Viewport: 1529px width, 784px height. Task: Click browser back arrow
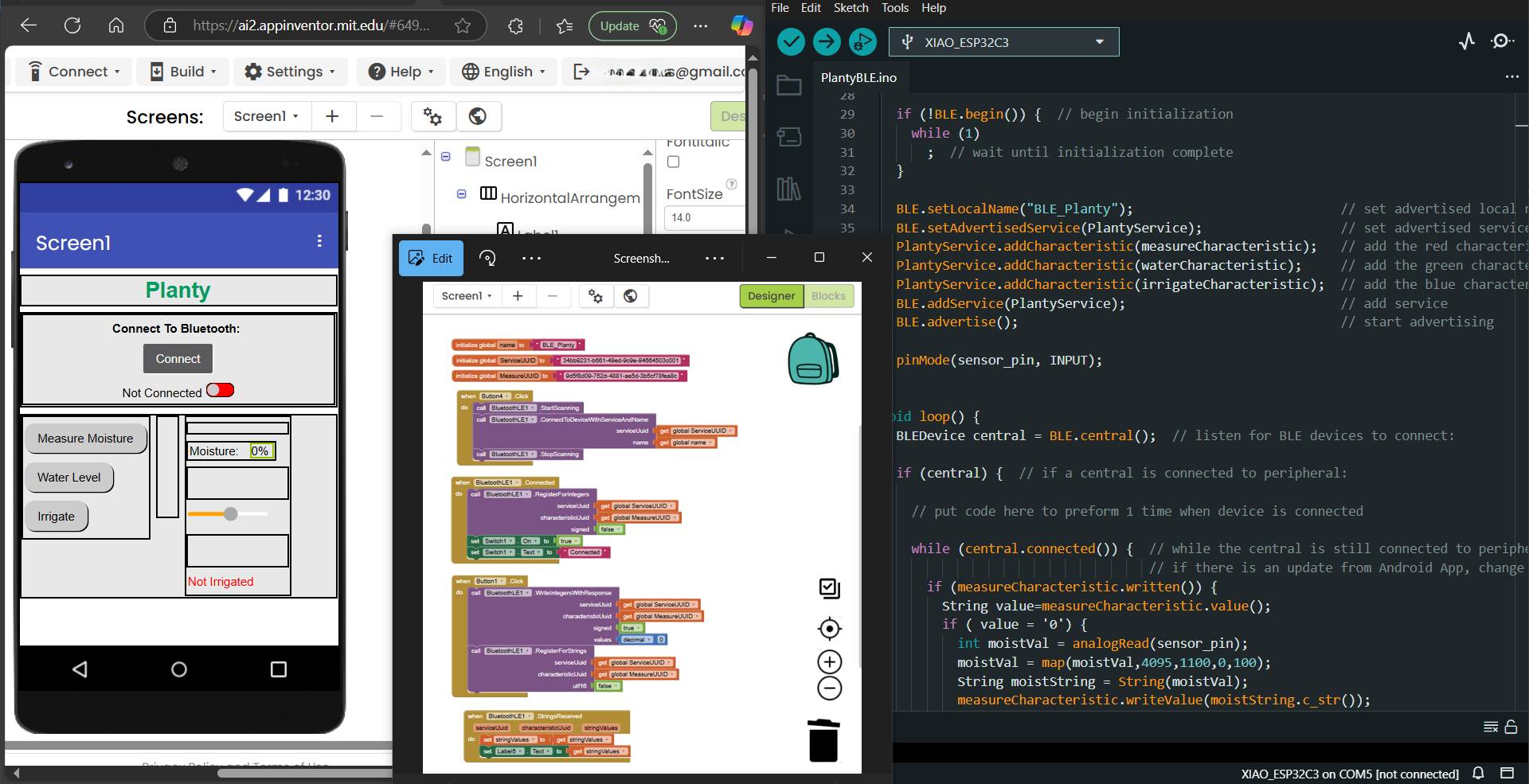tap(29, 25)
